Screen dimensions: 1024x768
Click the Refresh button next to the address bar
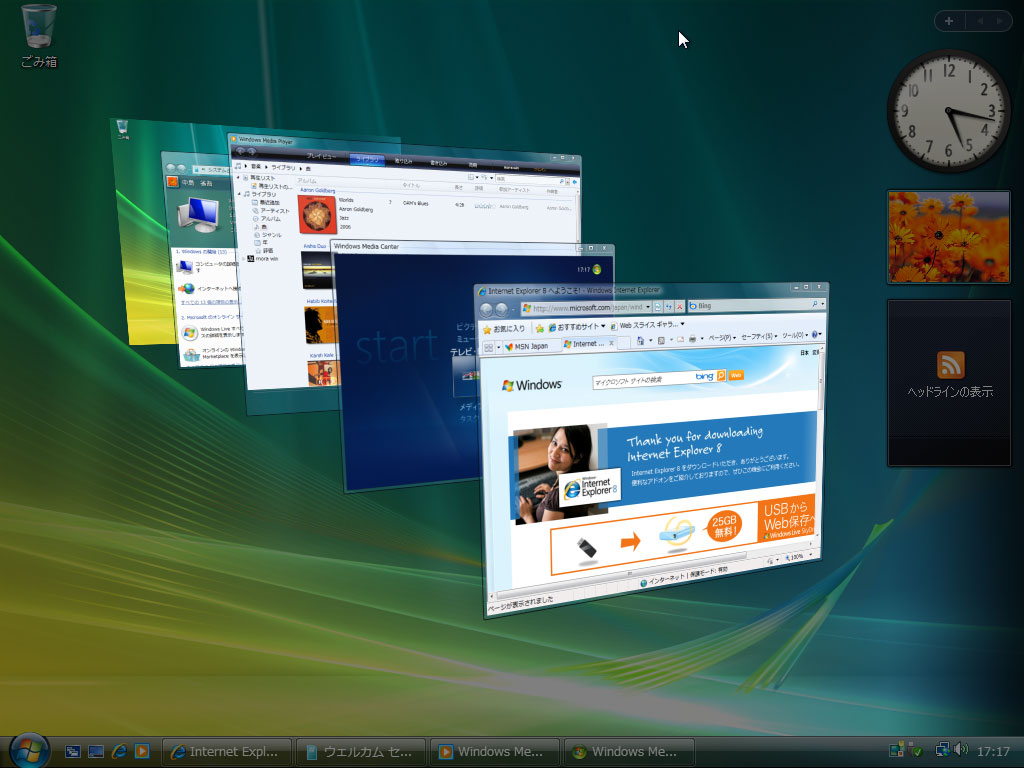click(x=670, y=305)
